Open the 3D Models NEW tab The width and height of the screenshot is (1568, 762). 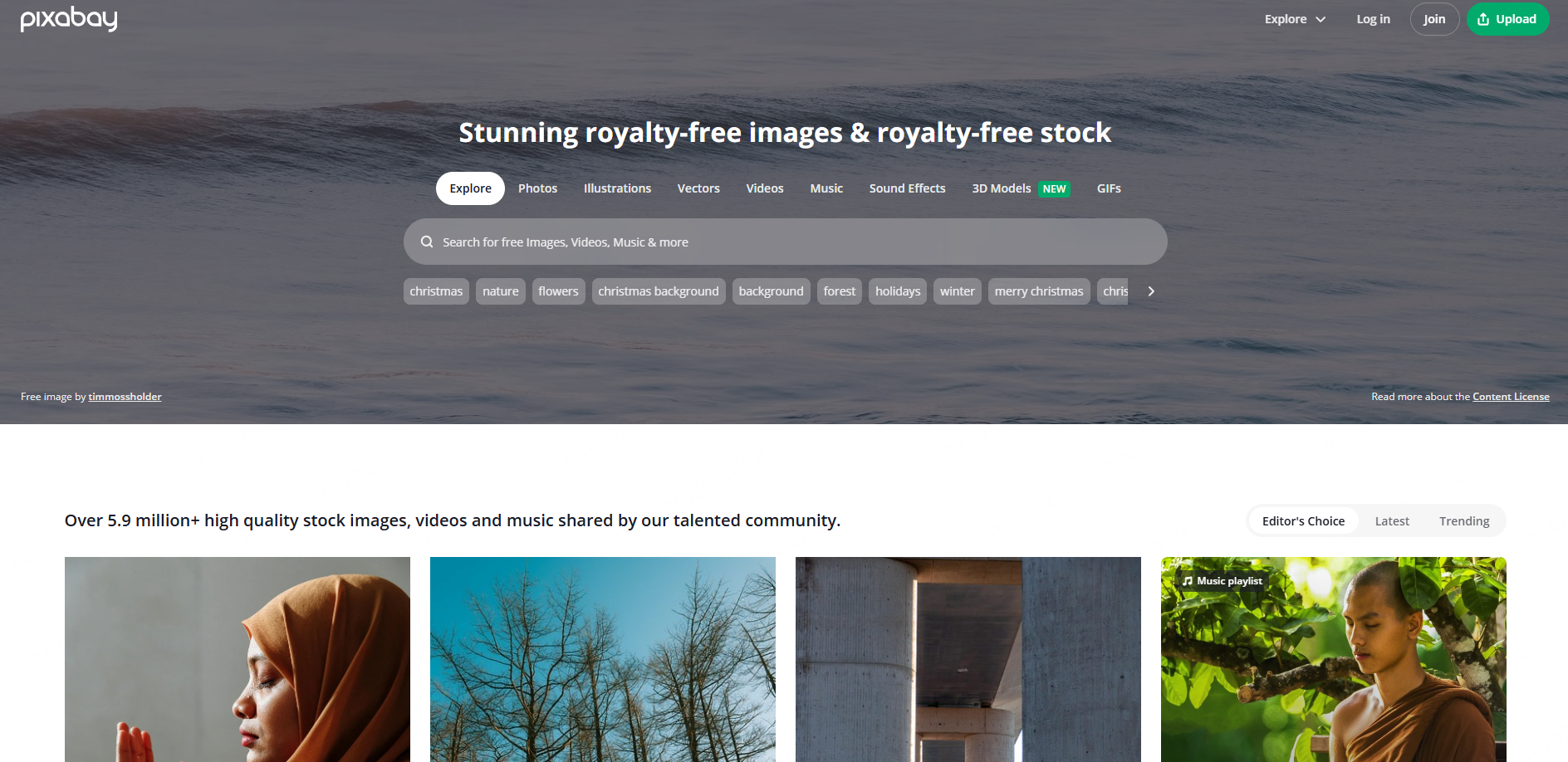[1021, 188]
